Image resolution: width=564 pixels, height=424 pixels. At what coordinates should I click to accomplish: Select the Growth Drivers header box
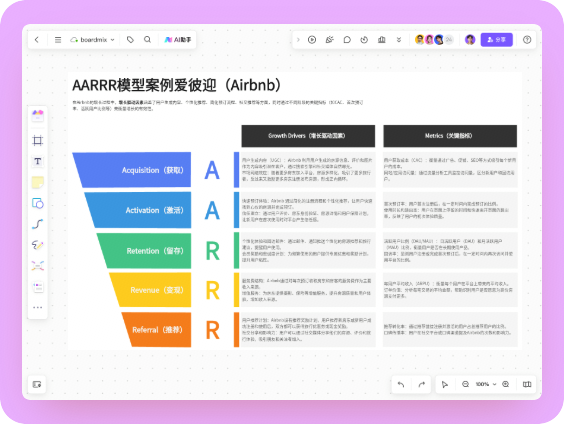[x=308, y=136]
